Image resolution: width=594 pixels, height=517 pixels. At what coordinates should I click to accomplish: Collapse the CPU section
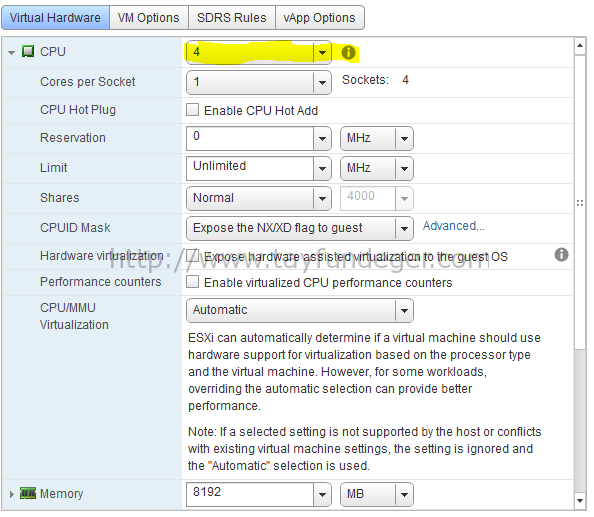pyautogui.click(x=11, y=52)
